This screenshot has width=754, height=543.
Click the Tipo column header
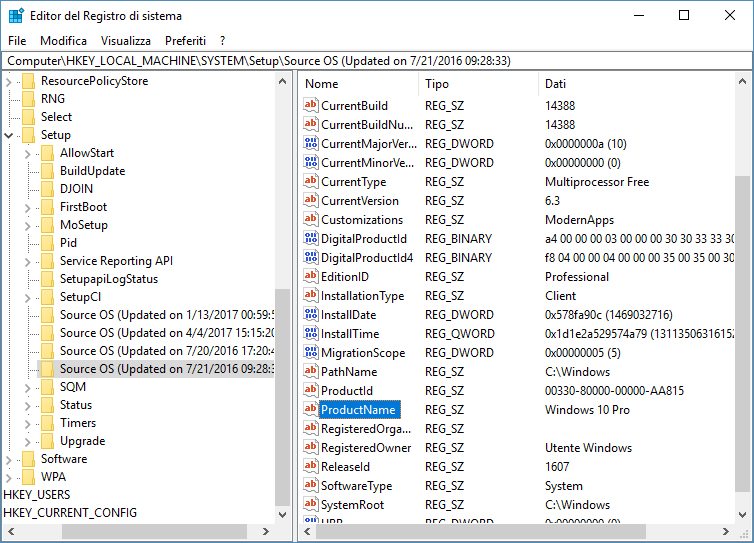click(x=477, y=84)
